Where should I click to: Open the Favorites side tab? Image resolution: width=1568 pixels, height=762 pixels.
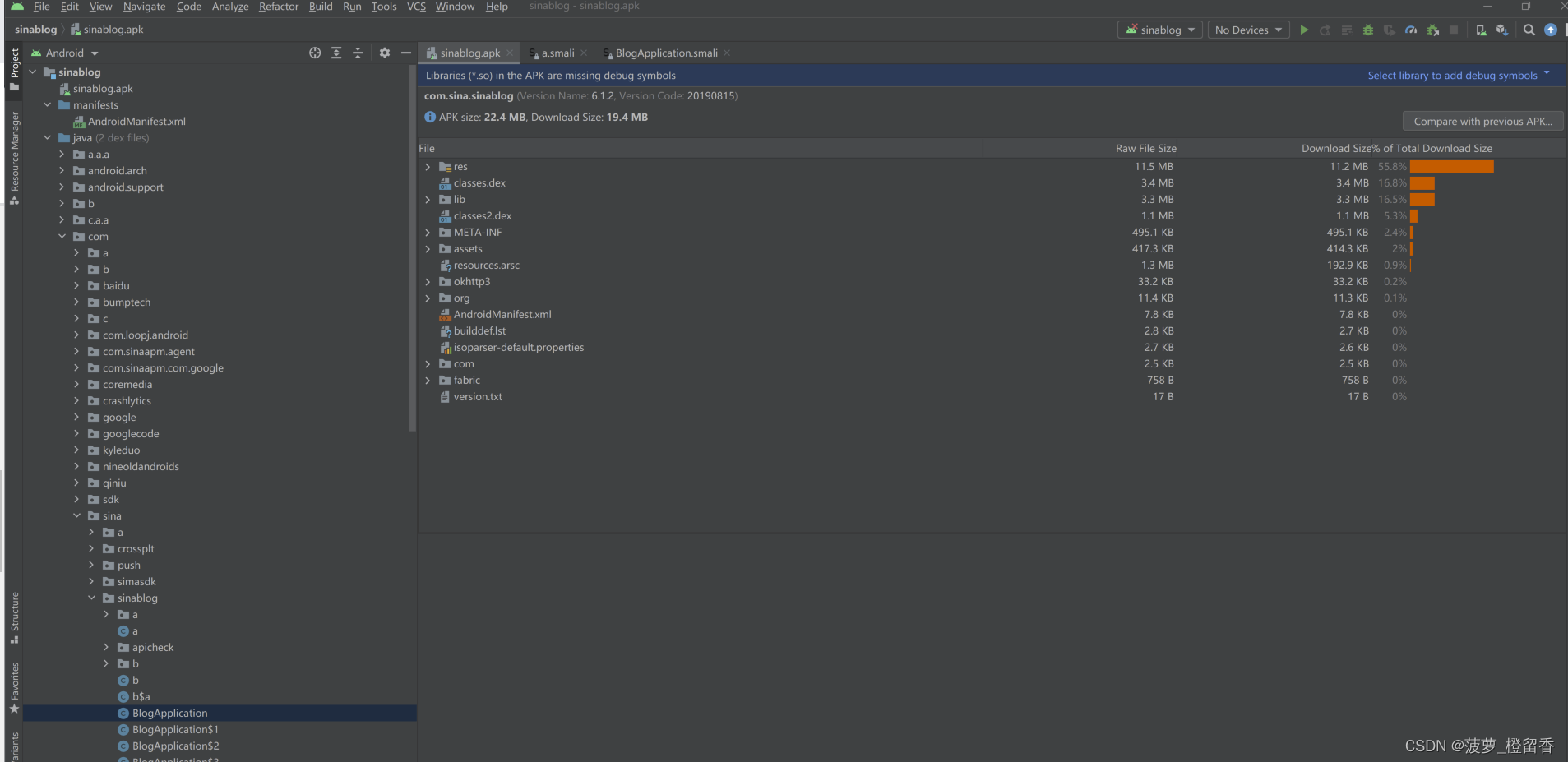pyautogui.click(x=14, y=687)
